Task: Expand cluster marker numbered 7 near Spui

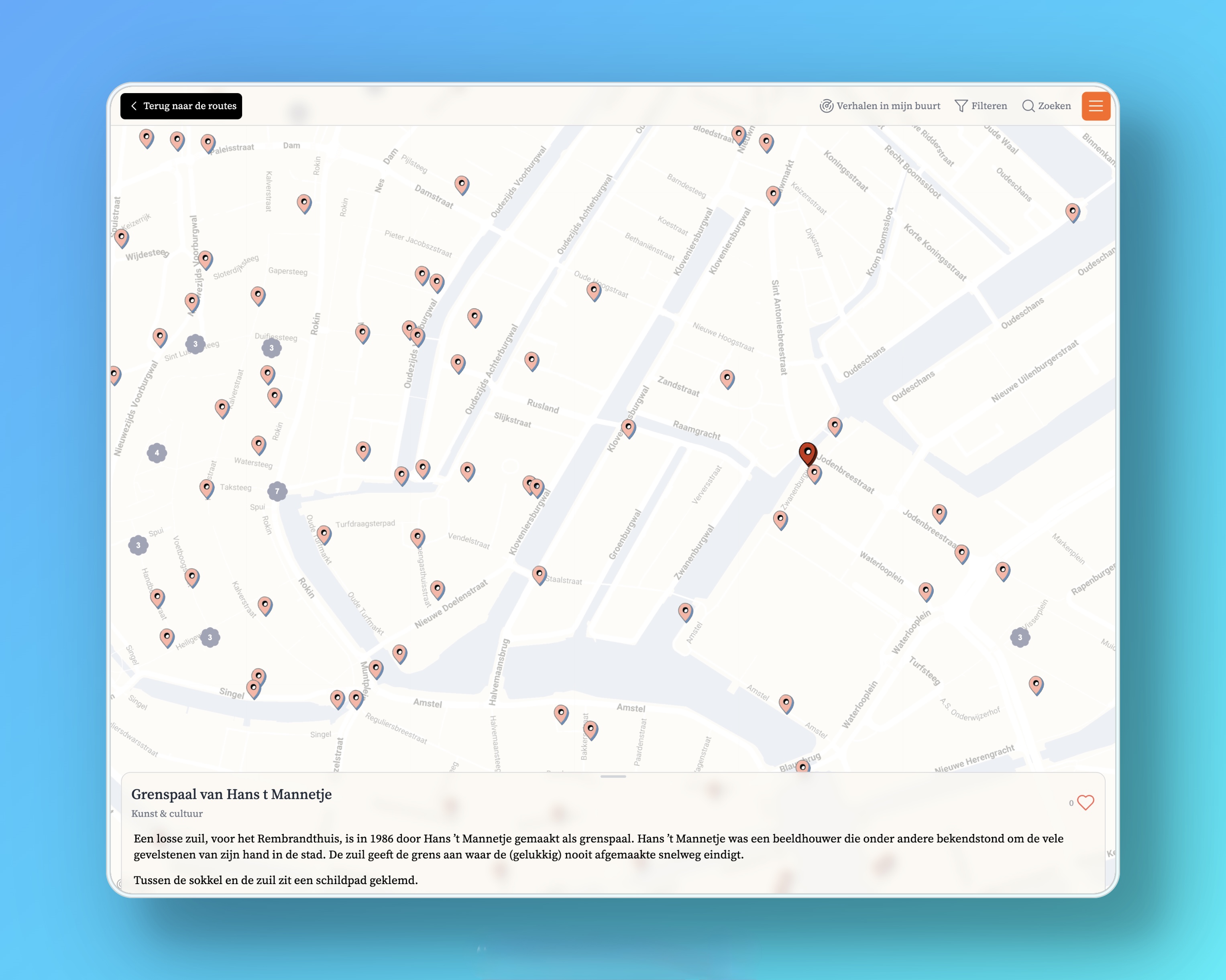Action: pos(277,491)
